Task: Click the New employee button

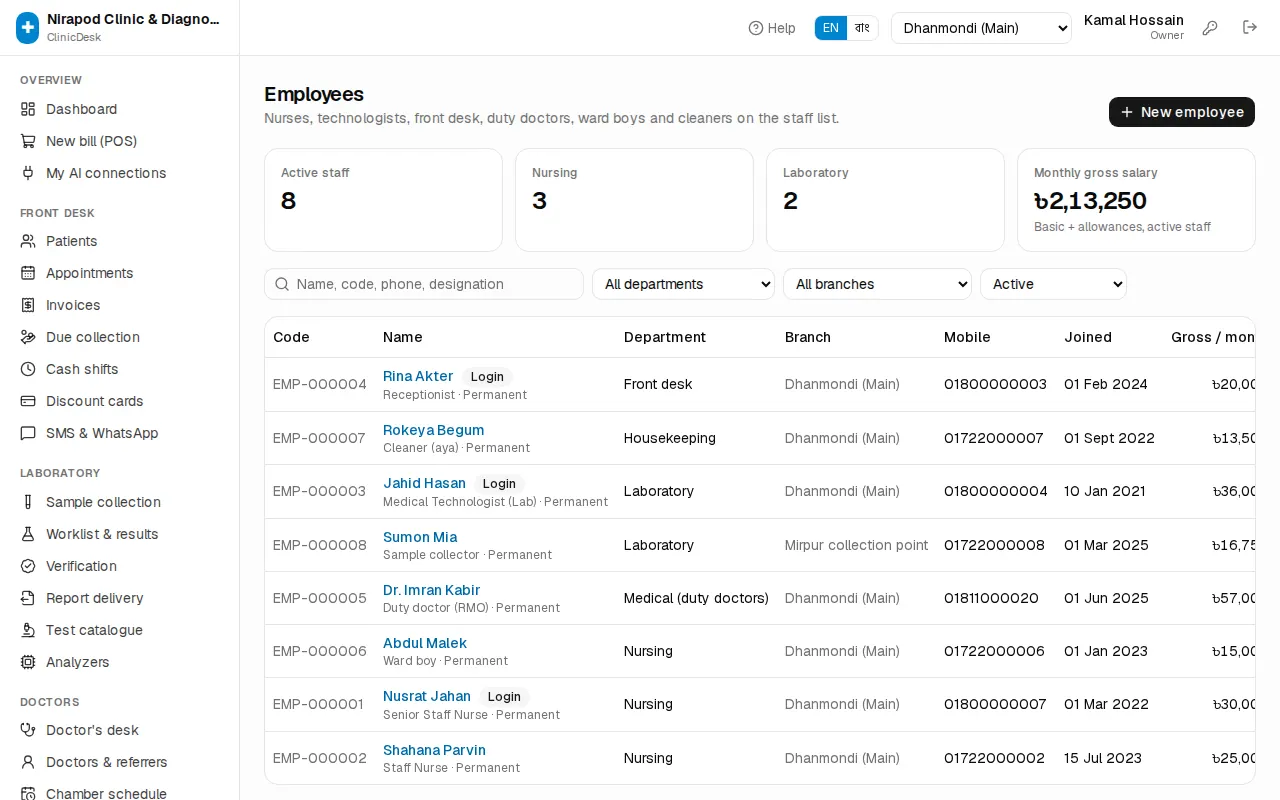Action: [x=1182, y=112]
